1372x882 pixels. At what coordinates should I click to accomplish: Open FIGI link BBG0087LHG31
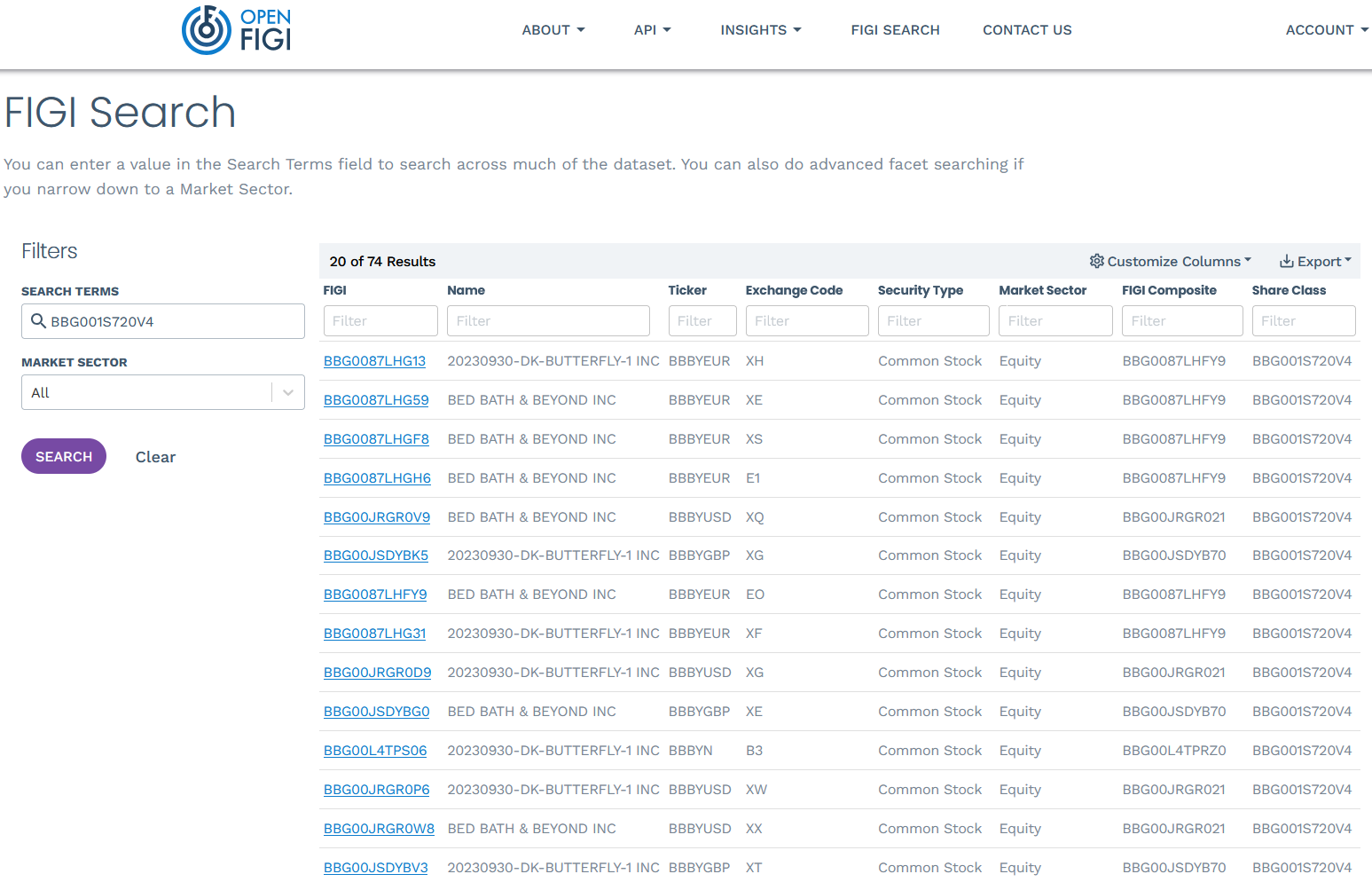(374, 634)
